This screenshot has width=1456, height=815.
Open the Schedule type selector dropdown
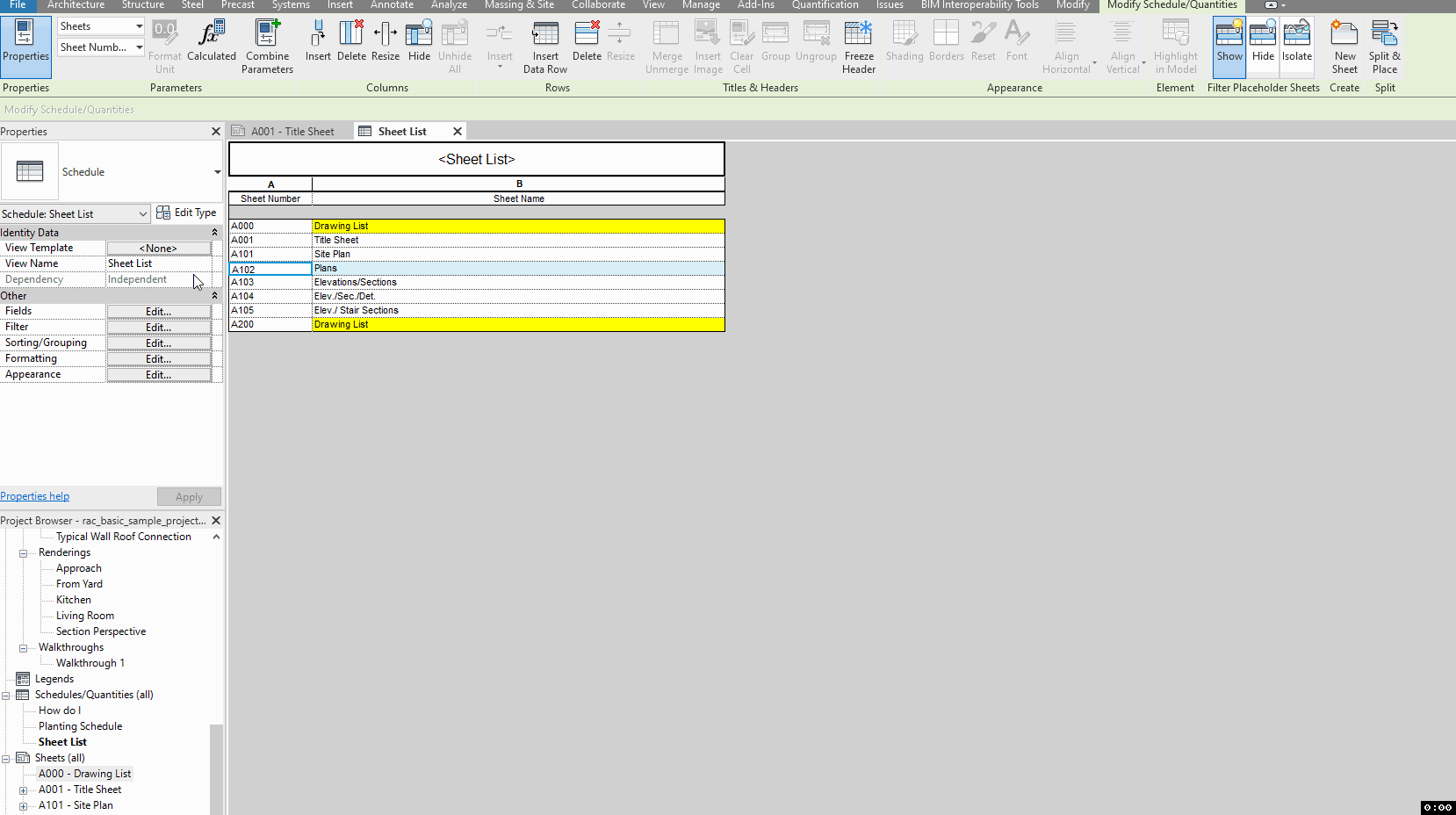coord(218,172)
